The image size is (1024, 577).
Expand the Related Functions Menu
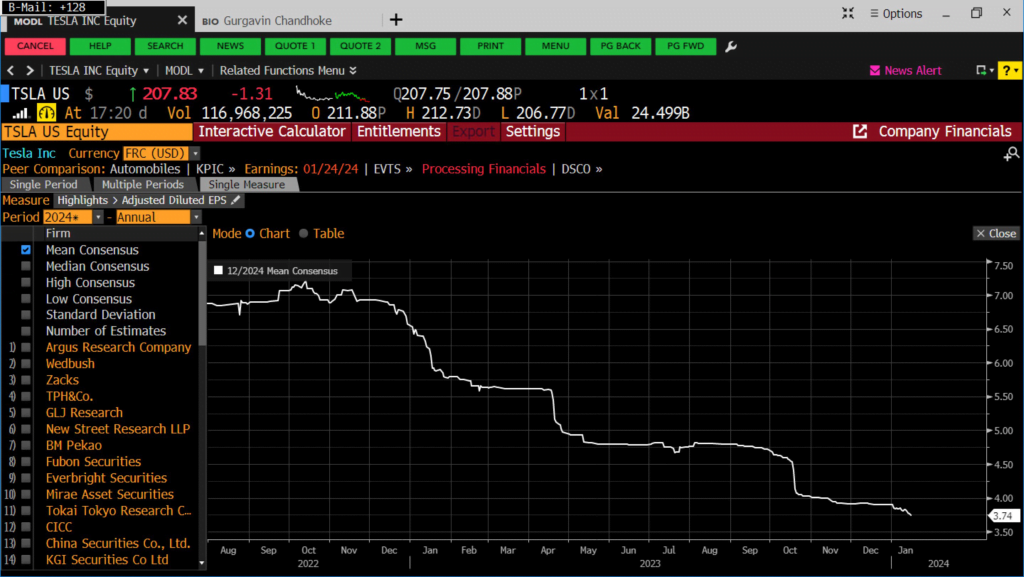tap(288, 70)
